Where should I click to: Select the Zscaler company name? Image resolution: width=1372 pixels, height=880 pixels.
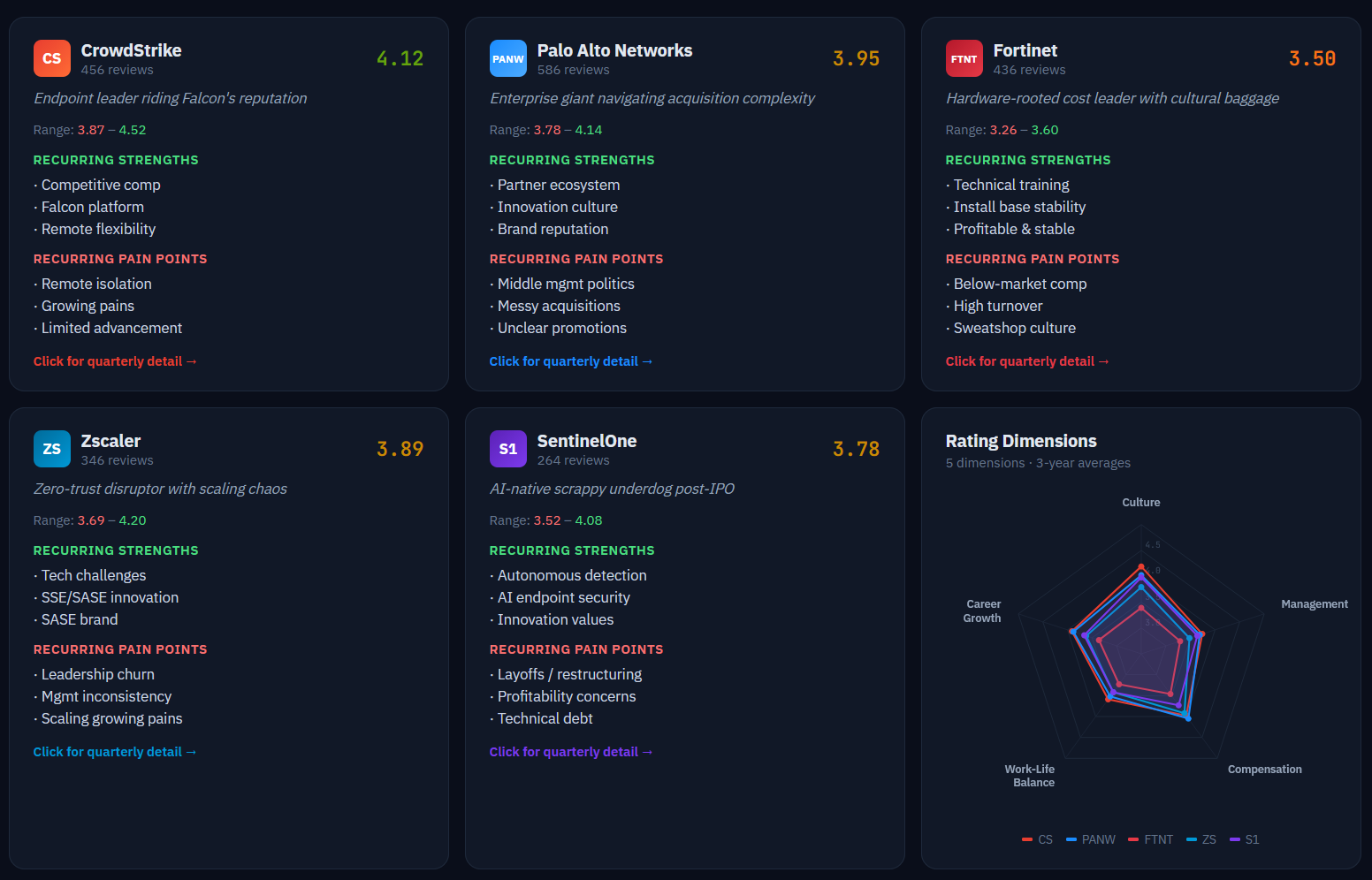[111, 441]
